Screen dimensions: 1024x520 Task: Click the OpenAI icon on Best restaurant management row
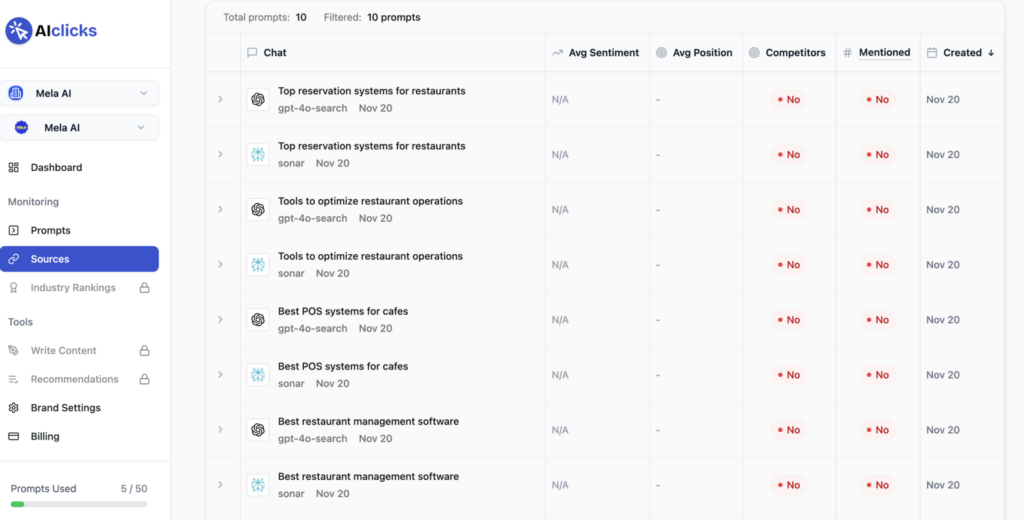(x=258, y=430)
